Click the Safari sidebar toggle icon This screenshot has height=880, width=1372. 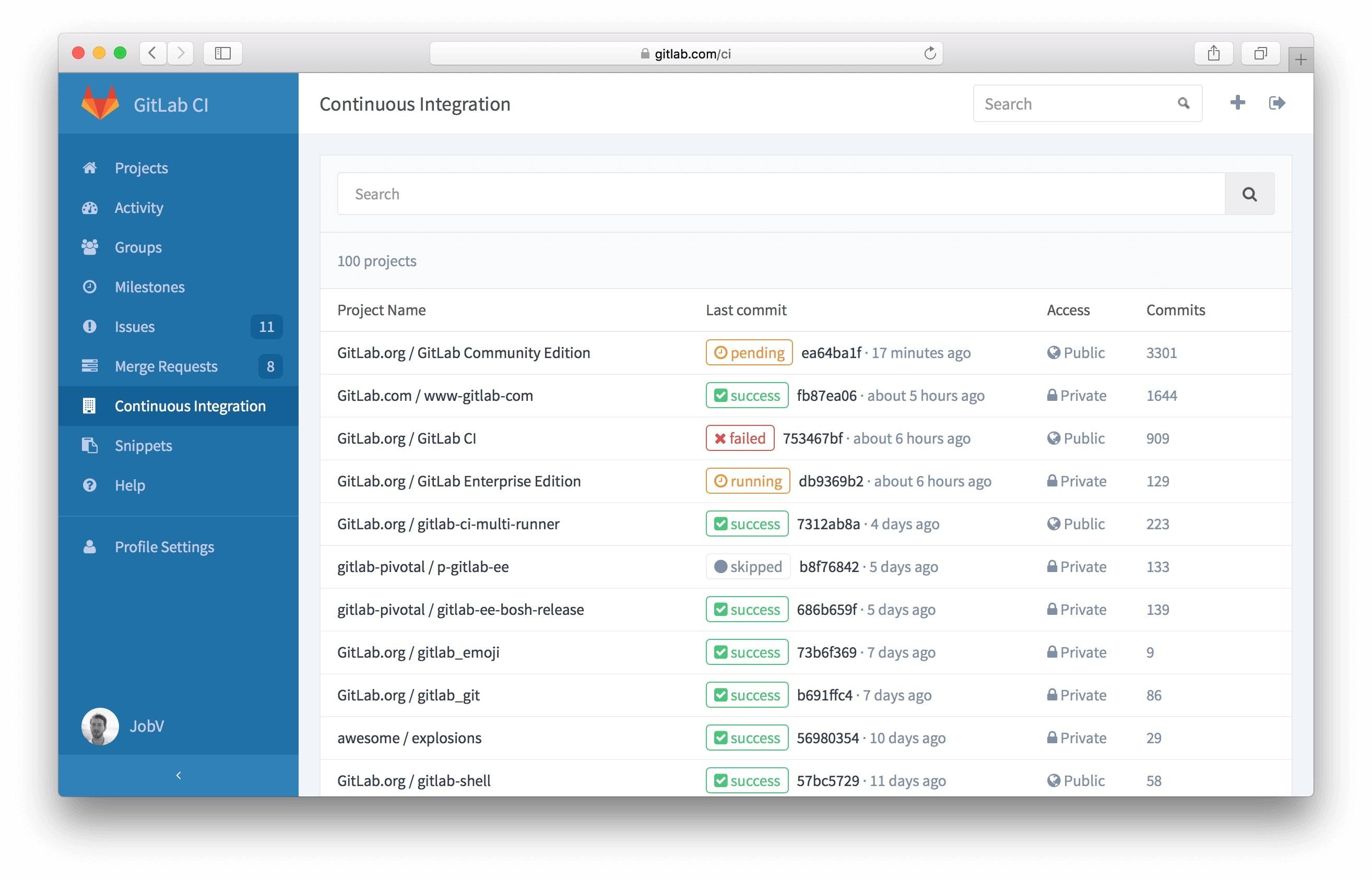click(x=223, y=53)
